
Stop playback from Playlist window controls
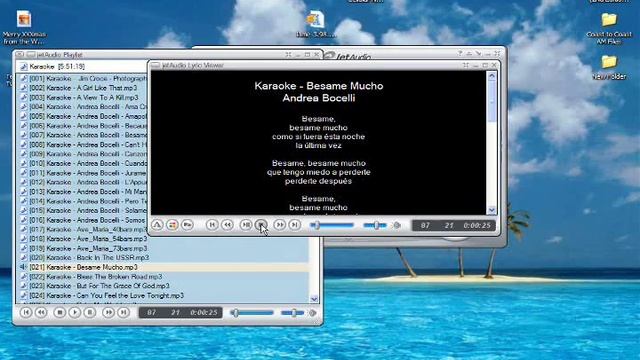point(60,312)
